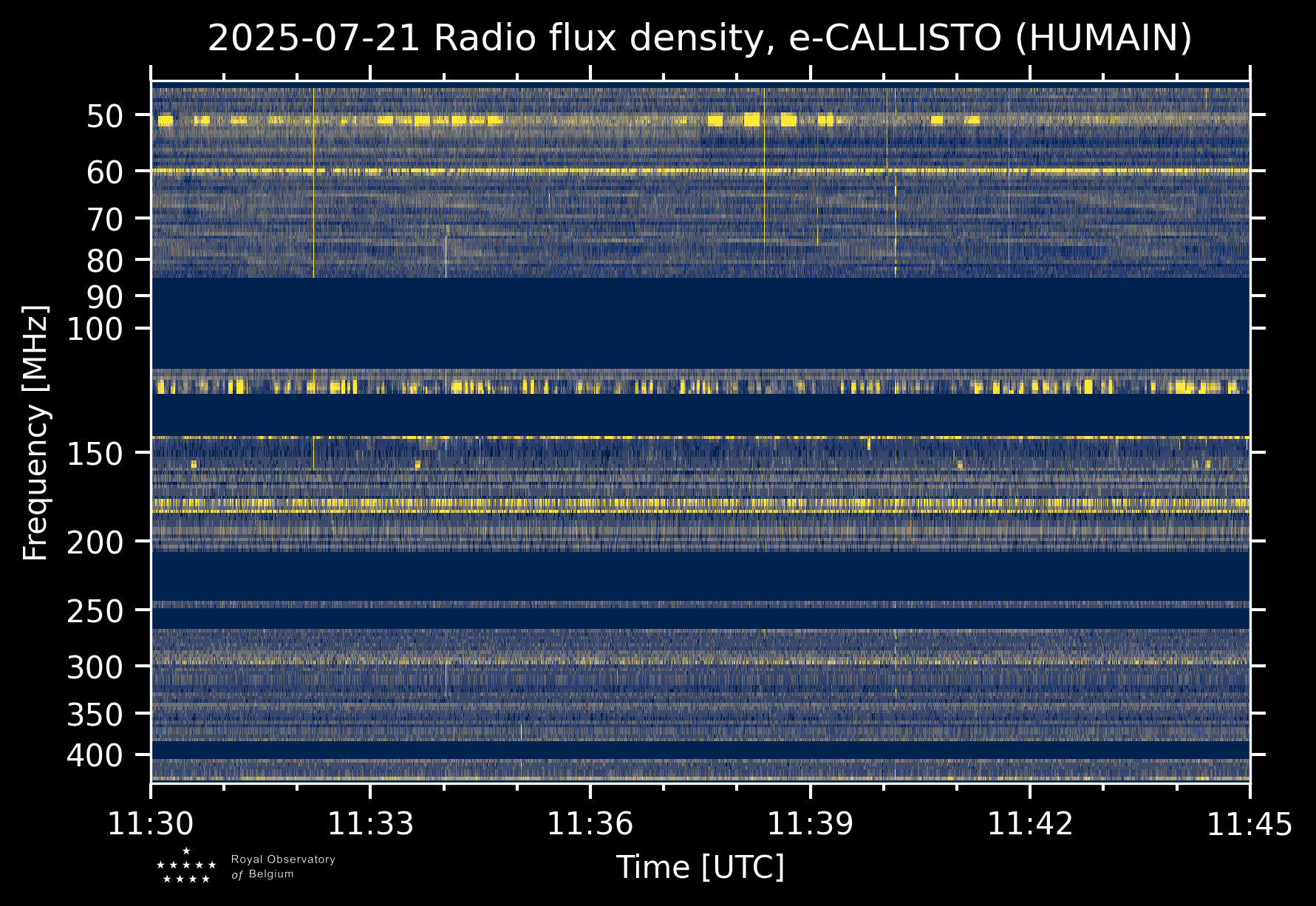Click the 50 MHz frequency tick label
The width and height of the screenshot is (1316, 906).
click(x=109, y=116)
